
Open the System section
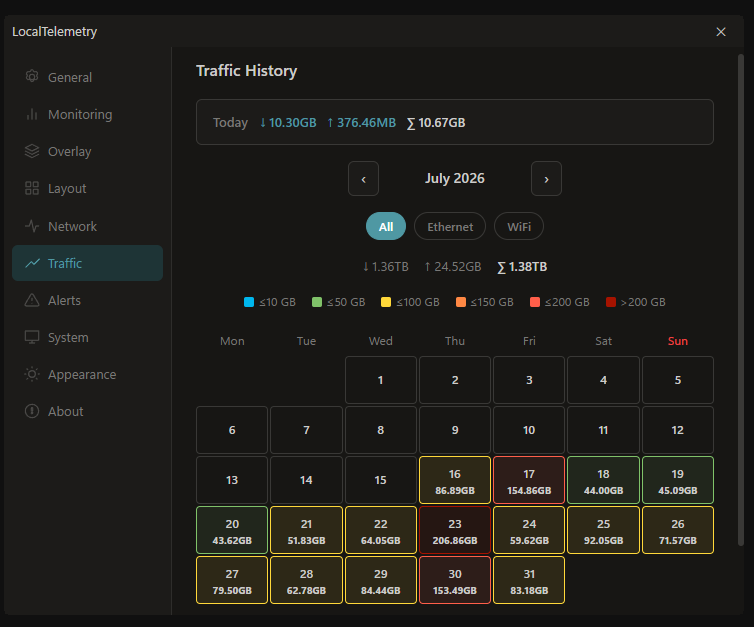pyautogui.click(x=88, y=337)
